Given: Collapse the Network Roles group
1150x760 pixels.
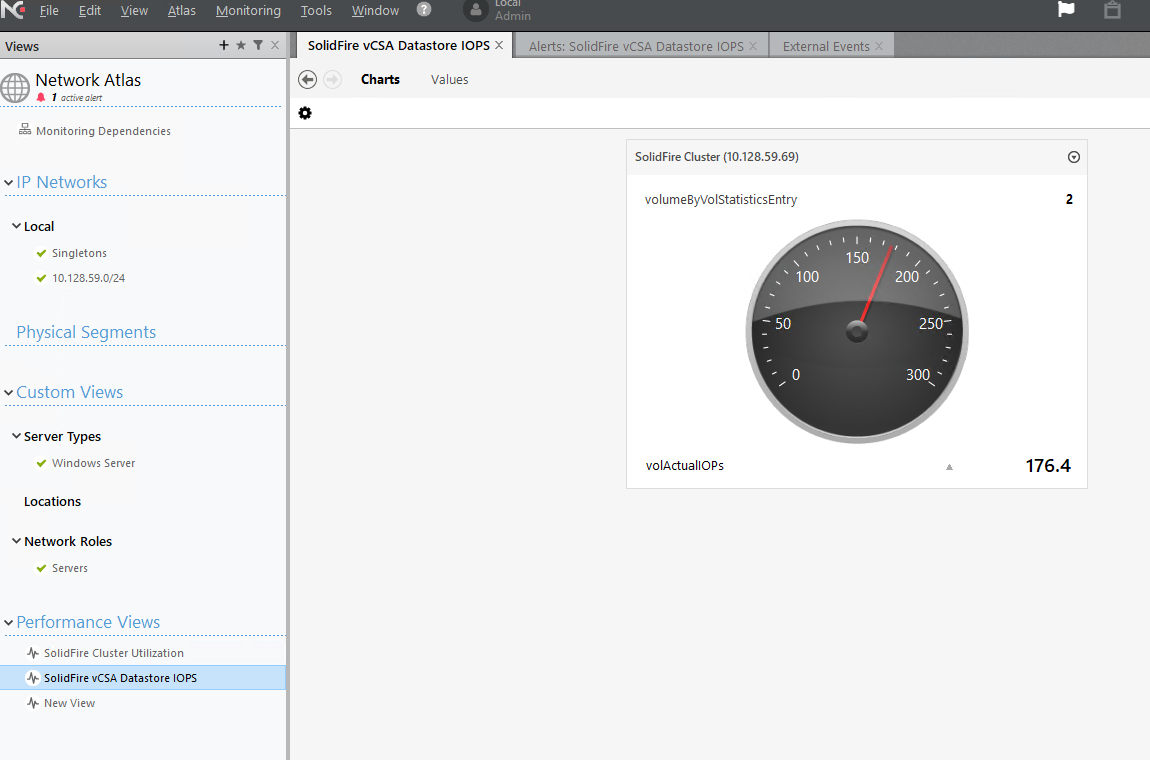Looking at the screenshot, I should [16, 541].
